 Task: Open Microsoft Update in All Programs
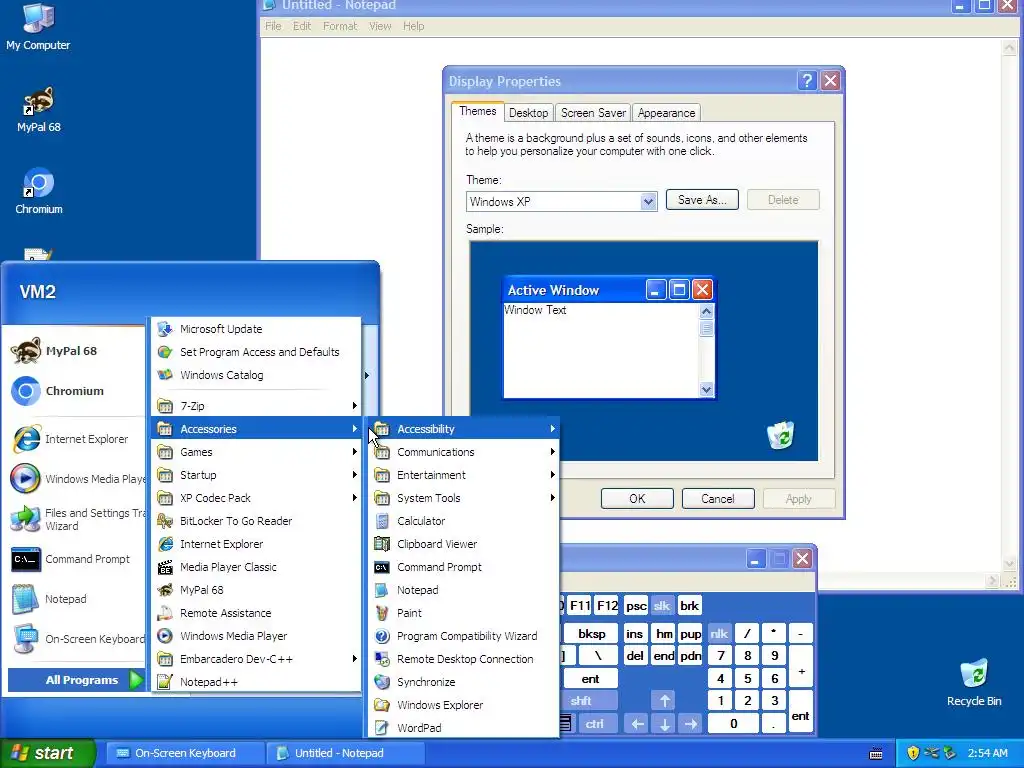(x=257, y=329)
